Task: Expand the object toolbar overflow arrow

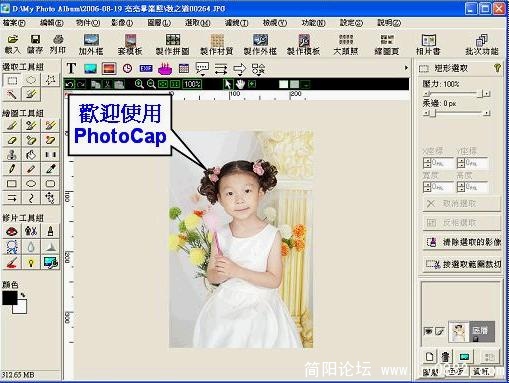Action: 406,68
